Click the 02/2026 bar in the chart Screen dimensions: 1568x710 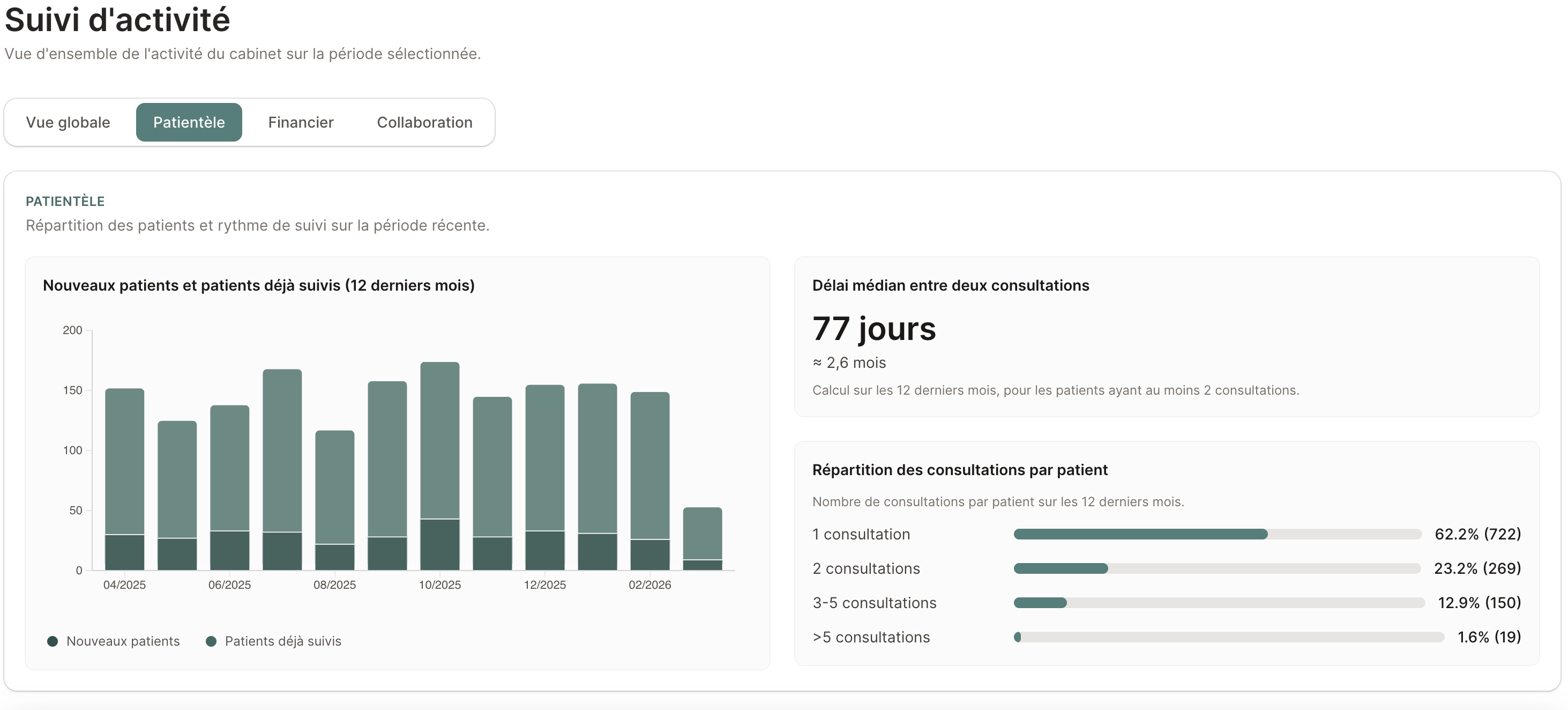point(651,481)
